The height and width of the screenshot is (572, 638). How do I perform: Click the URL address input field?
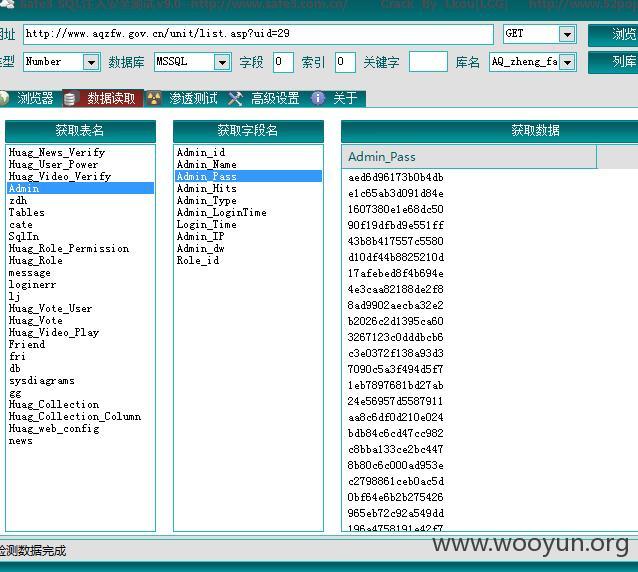click(x=258, y=34)
